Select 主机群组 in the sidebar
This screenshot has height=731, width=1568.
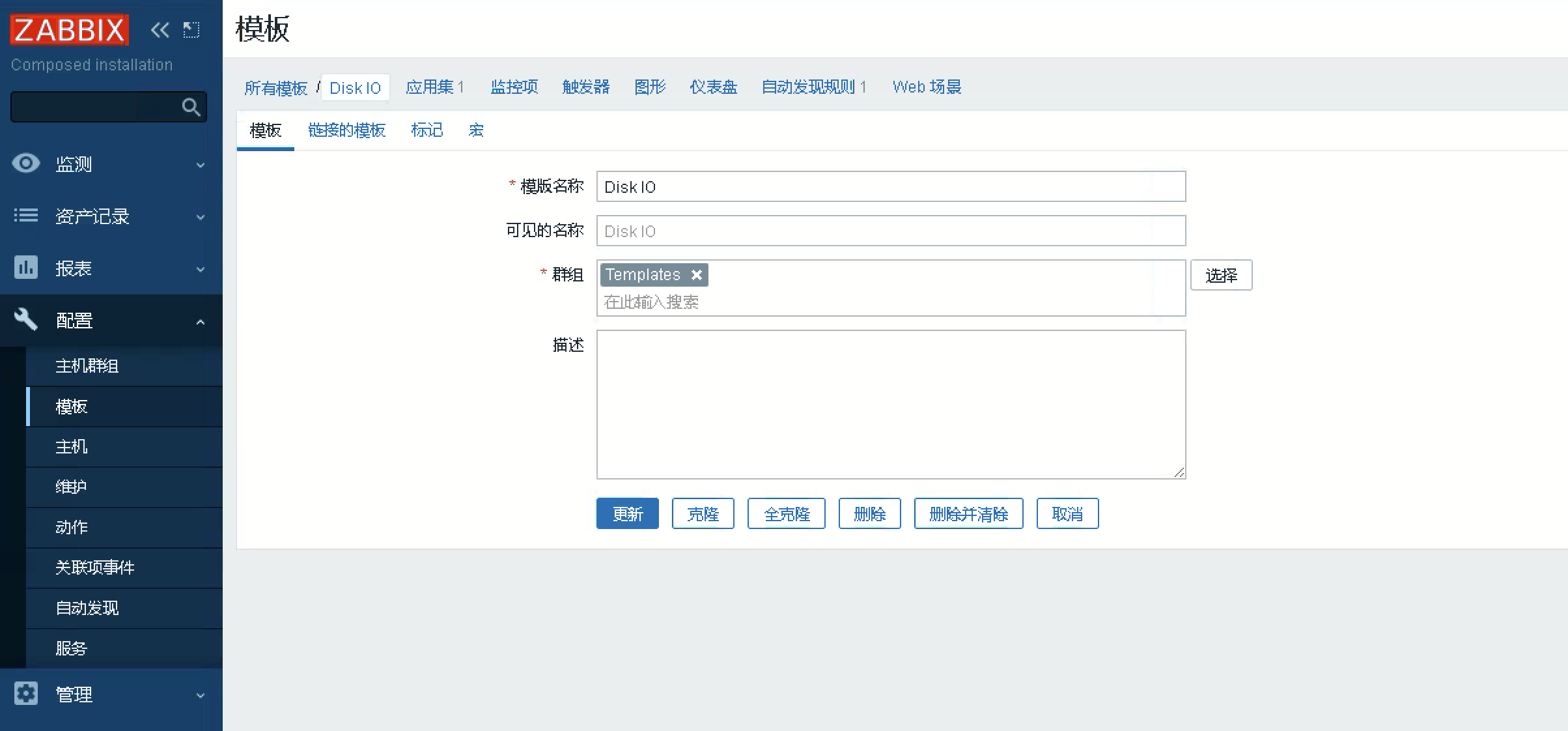point(87,366)
